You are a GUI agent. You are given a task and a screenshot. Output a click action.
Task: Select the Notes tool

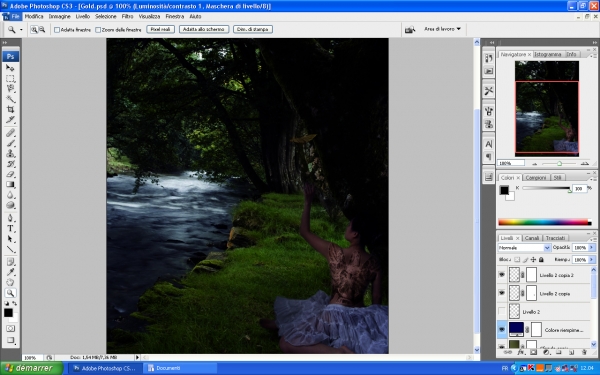[x=10, y=262]
